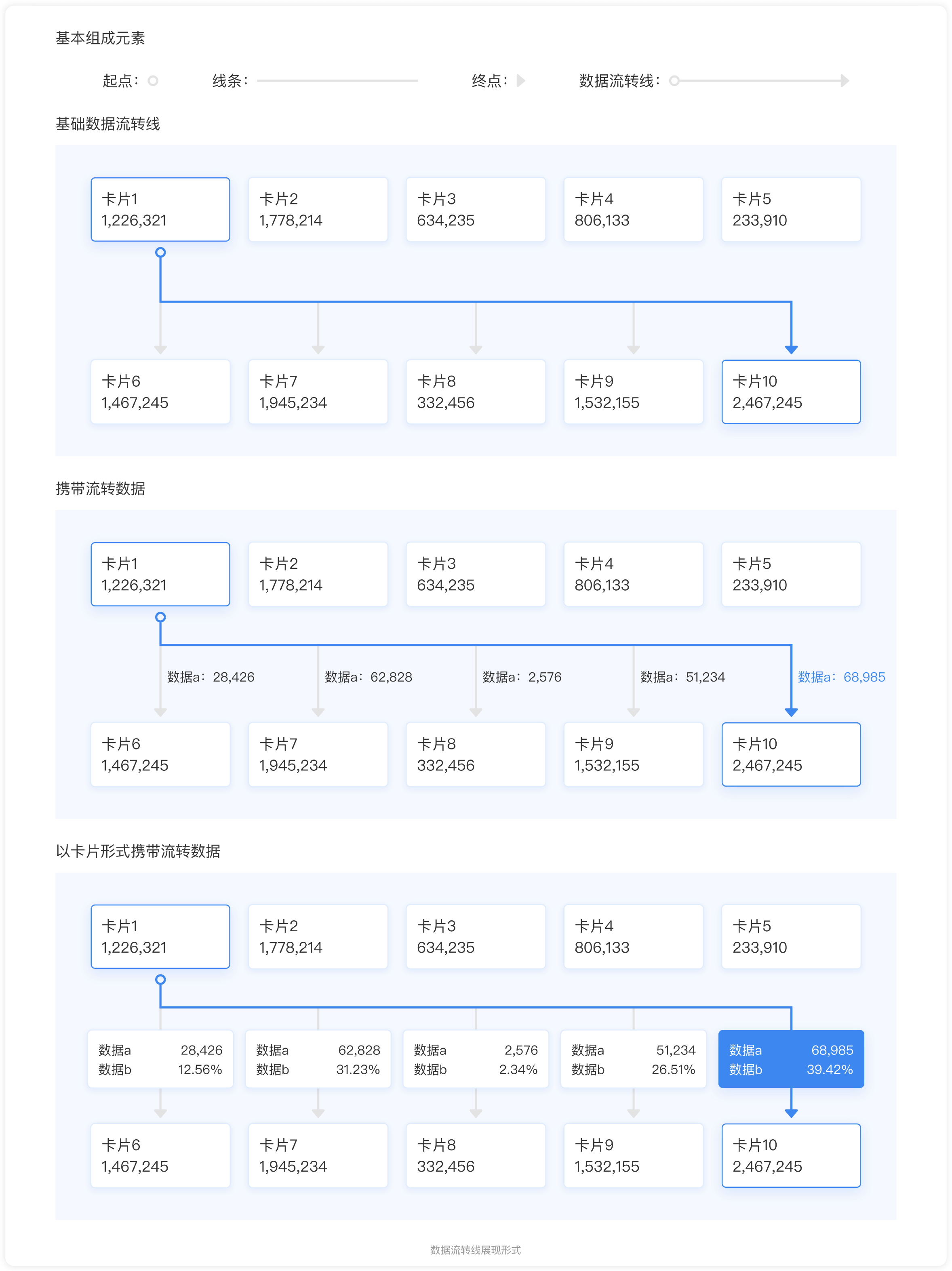Select 卡片4 card in 基础数据流转线 section
The width and height of the screenshot is (952, 1271).
click(634, 209)
